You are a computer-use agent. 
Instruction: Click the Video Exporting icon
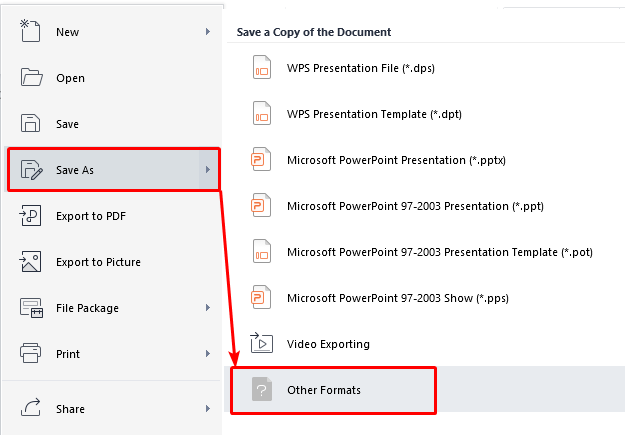pyautogui.click(x=261, y=343)
